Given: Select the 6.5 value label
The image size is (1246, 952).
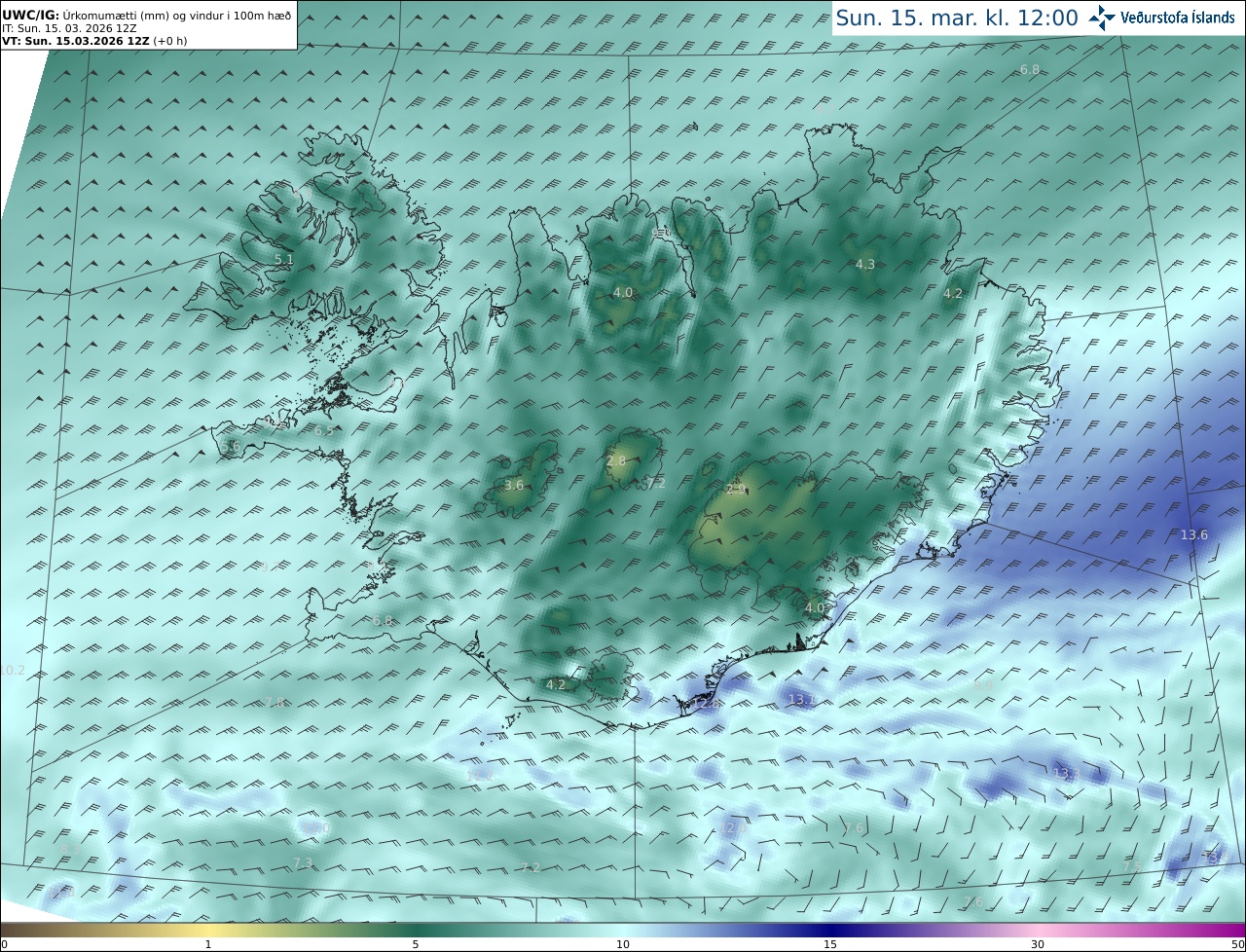Looking at the screenshot, I should 323,430.
